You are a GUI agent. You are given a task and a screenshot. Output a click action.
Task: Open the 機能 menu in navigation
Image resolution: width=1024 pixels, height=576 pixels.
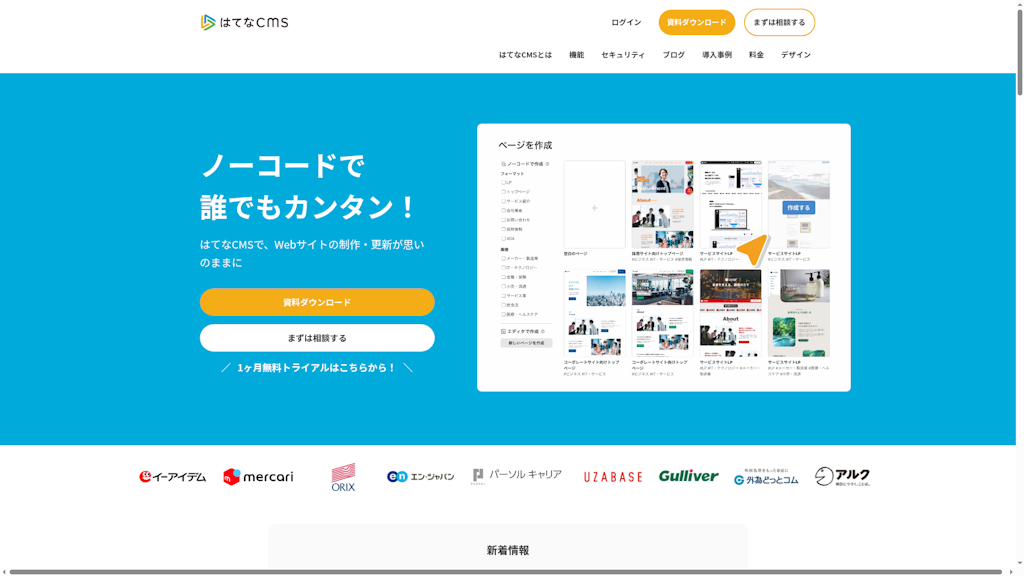click(x=576, y=55)
